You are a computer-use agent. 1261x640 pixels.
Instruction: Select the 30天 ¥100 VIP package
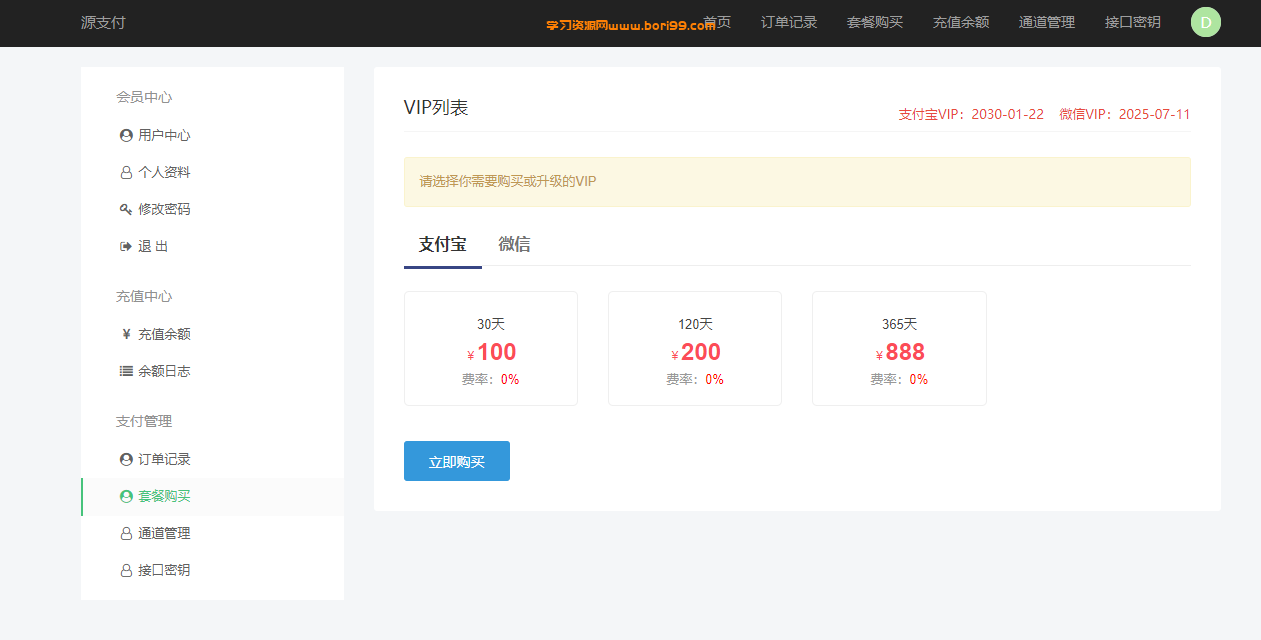tap(491, 348)
